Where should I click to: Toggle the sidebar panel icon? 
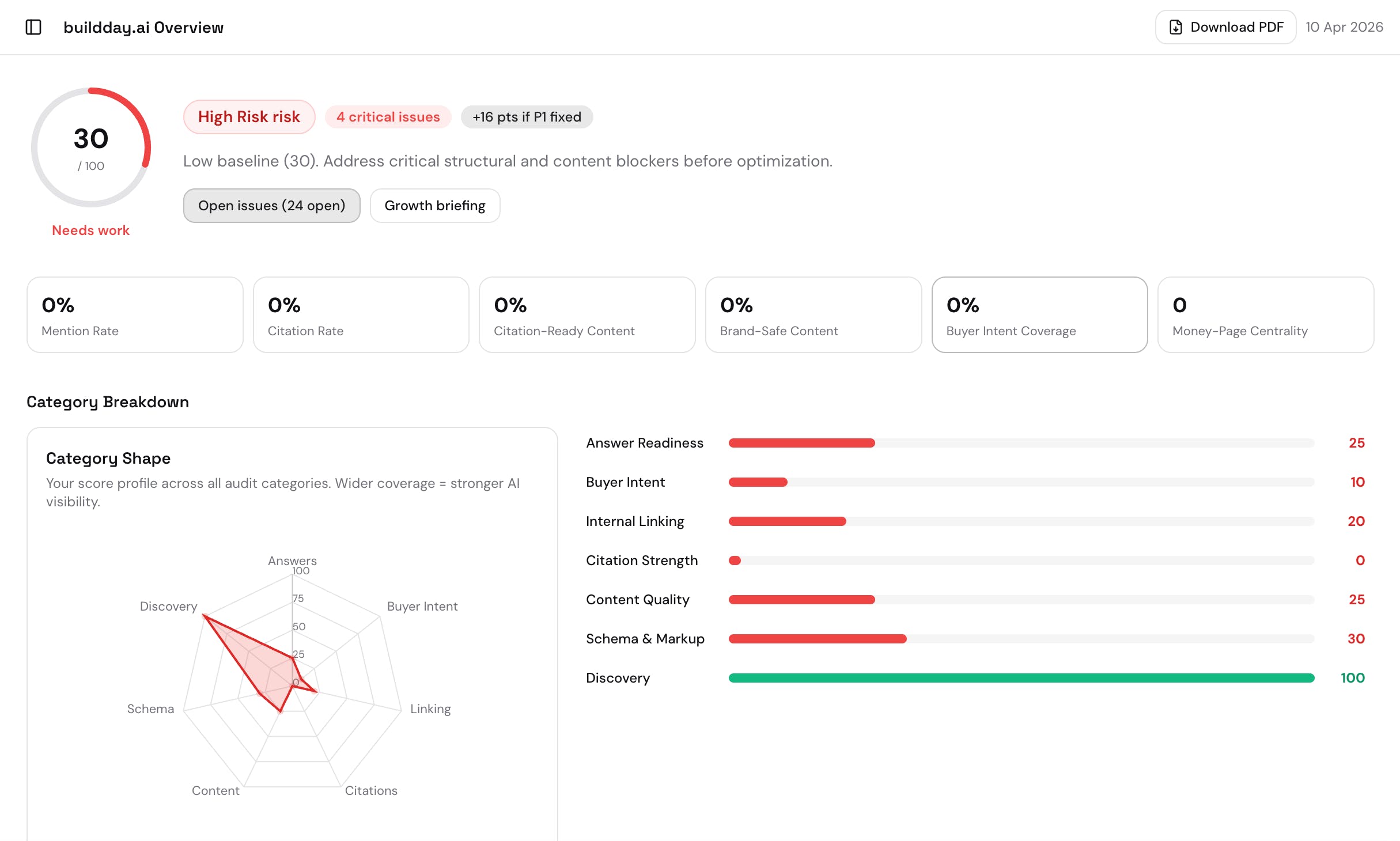coord(33,27)
